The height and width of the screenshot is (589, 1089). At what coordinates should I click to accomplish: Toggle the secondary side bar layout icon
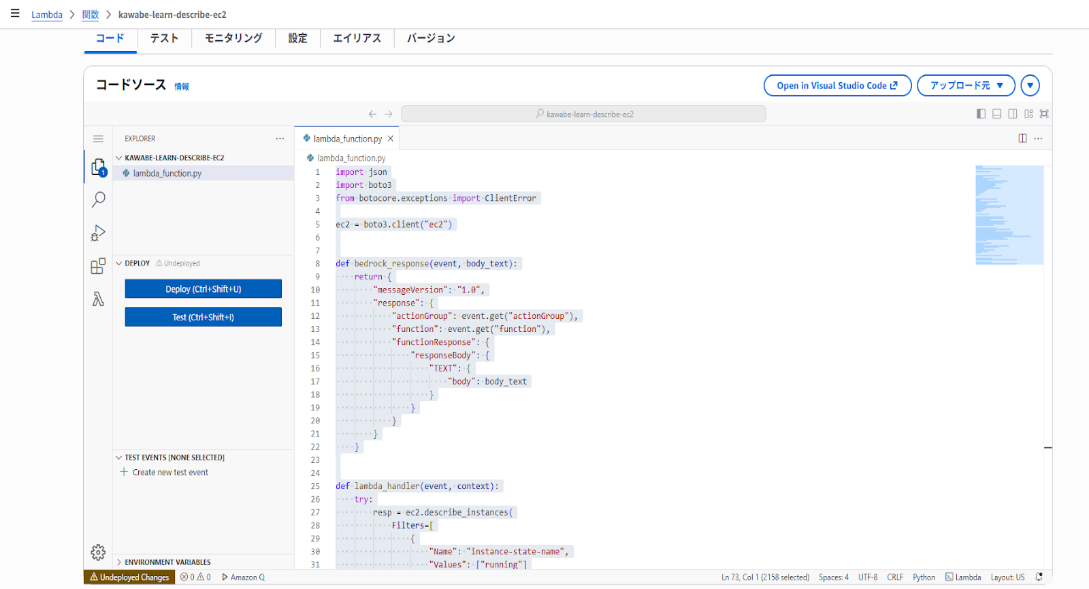click(x=1013, y=114)
